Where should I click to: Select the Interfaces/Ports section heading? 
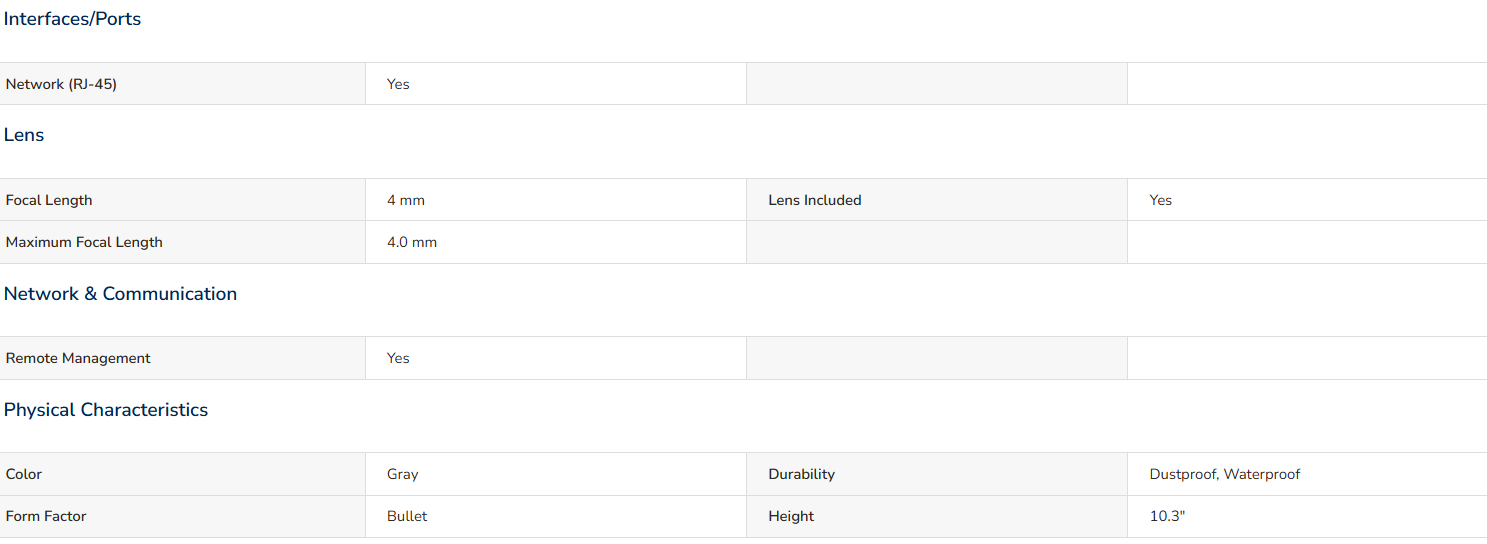pos(72,19)
